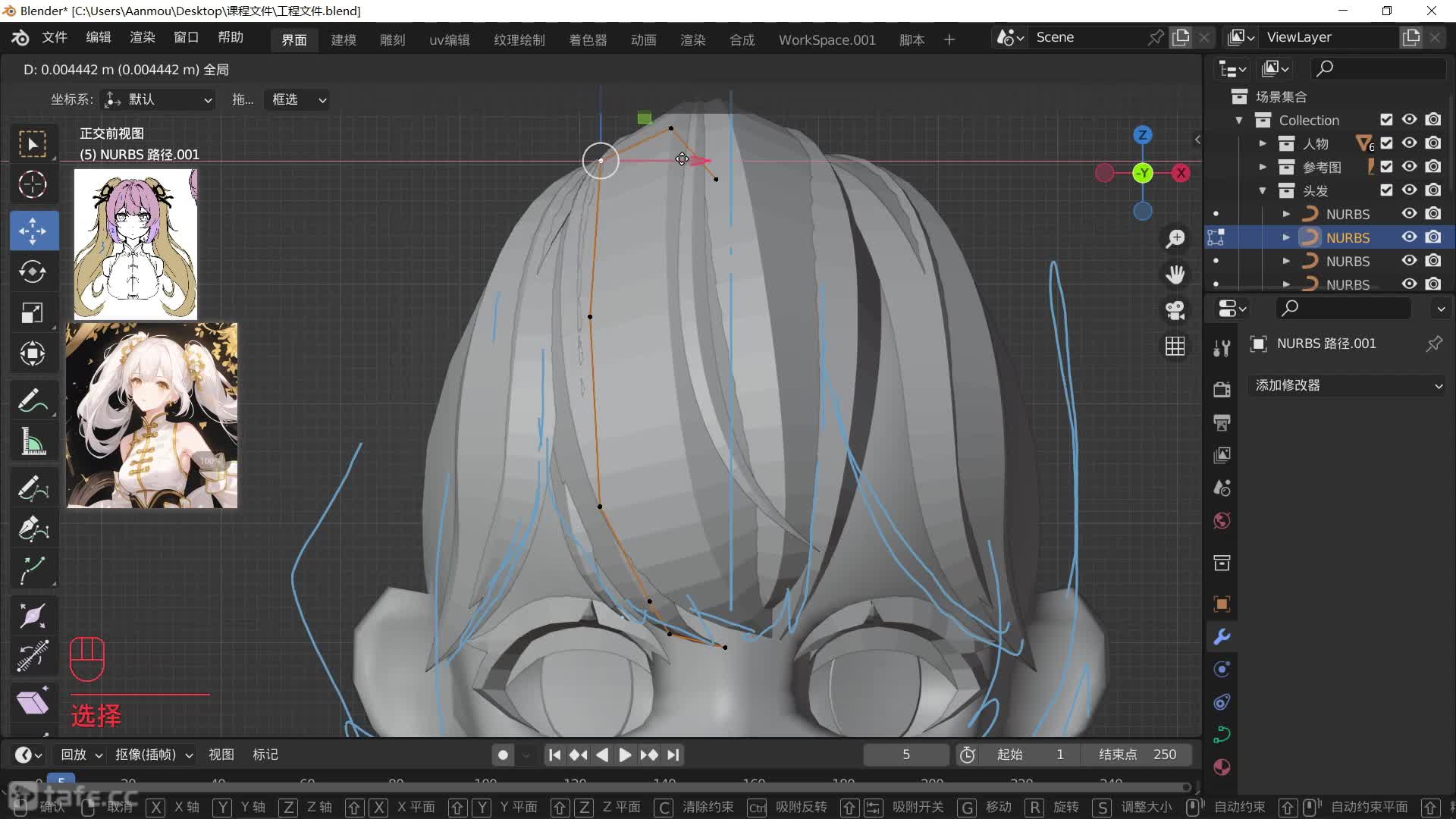The height and width of the screenshot is (819, 1456).
Task: Toggle auto keying record button
Action: pyautogui.click(x=503, y=755)
